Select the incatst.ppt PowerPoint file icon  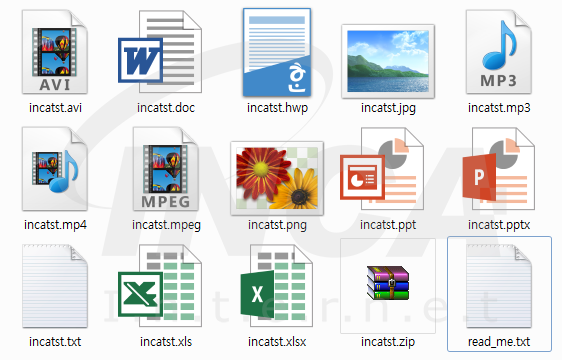pyautogui.click(x=382, y=169)
